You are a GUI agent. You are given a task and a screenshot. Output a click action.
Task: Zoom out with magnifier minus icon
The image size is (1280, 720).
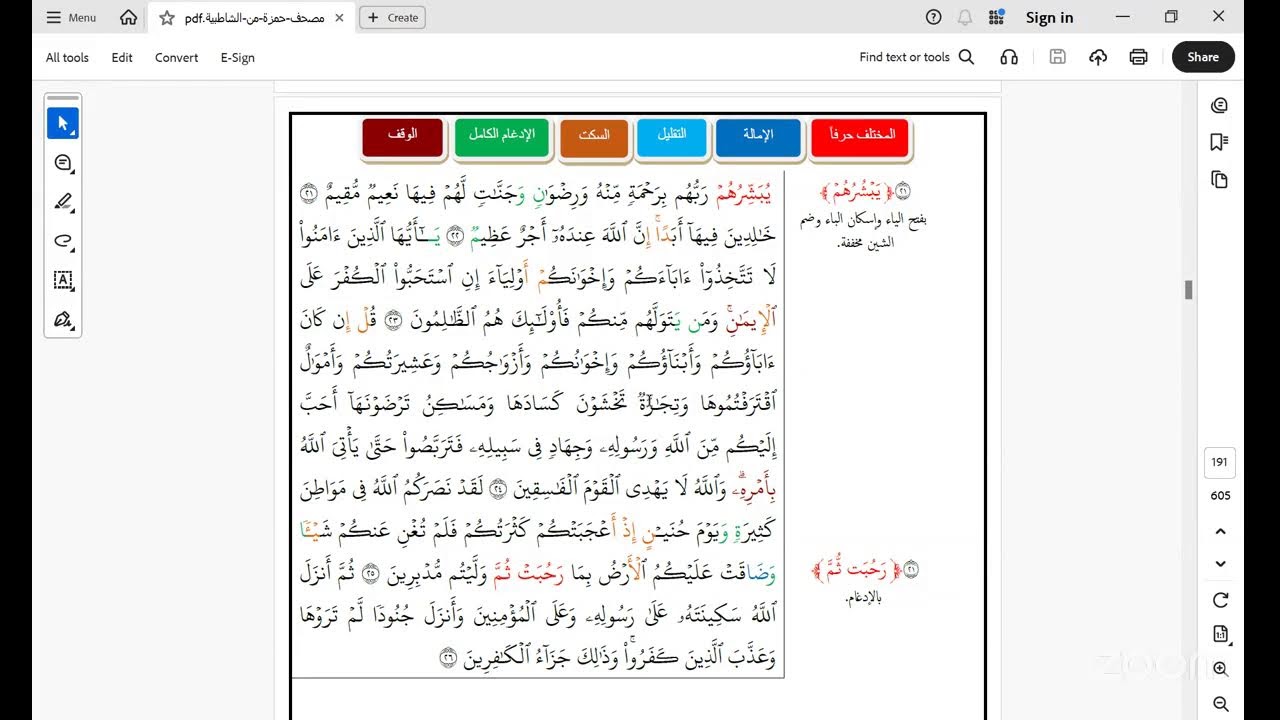(x=1220, y=704)
